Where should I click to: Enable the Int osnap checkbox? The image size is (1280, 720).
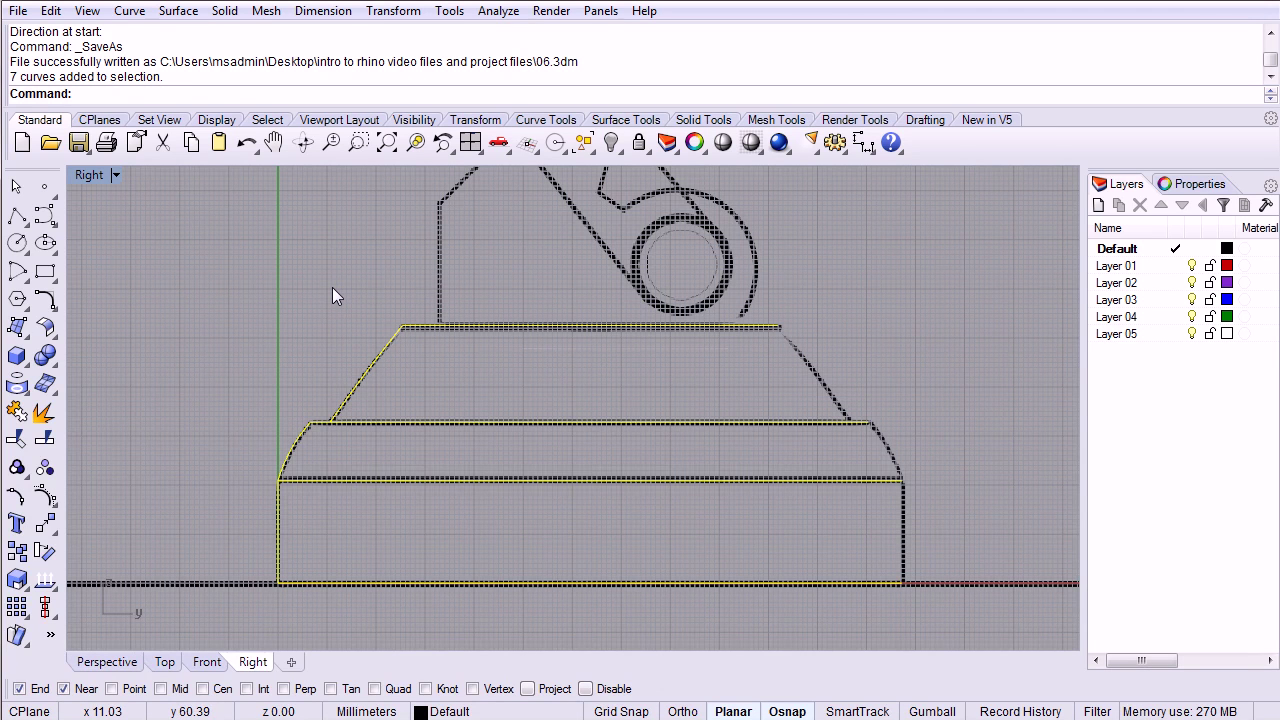[247, 689]
